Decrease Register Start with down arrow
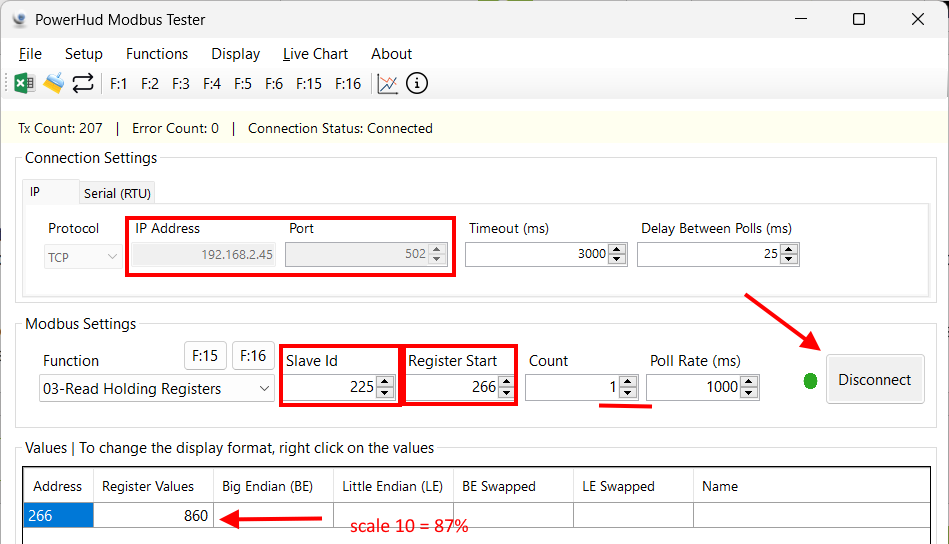This screenshot has width=949, height=544. pyautogui.click(x=507, y=392)
